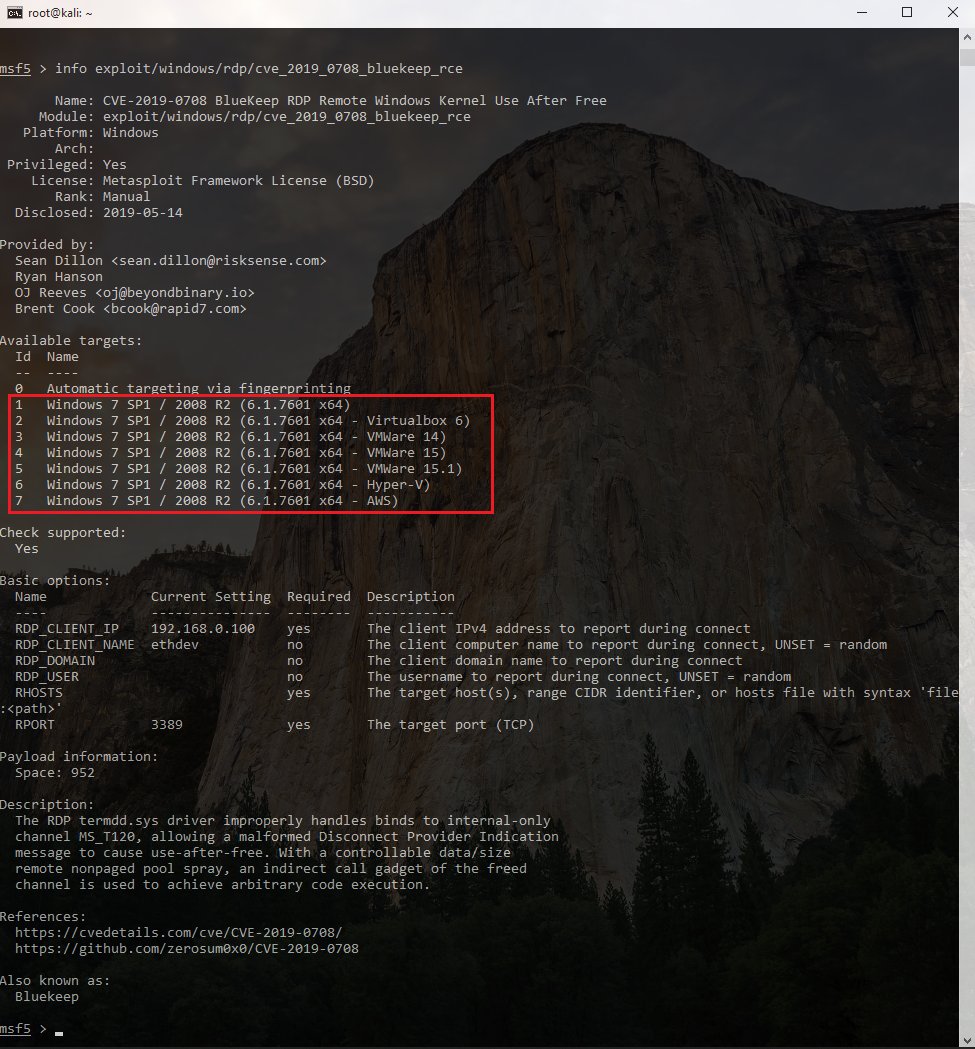Click the RDP_CLIENT_IP option name
Viewport: 975px width, 1049px height.
67,629
